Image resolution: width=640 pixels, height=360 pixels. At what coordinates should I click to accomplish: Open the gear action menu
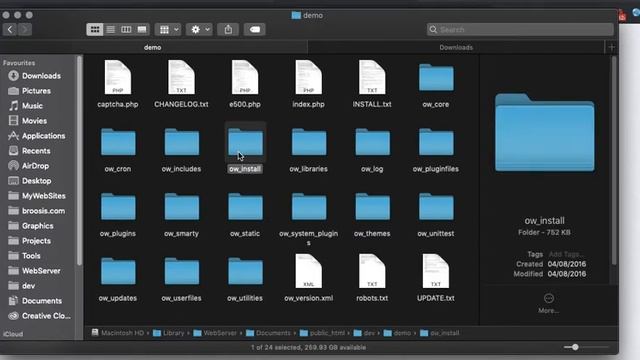(x=200, y=29)
